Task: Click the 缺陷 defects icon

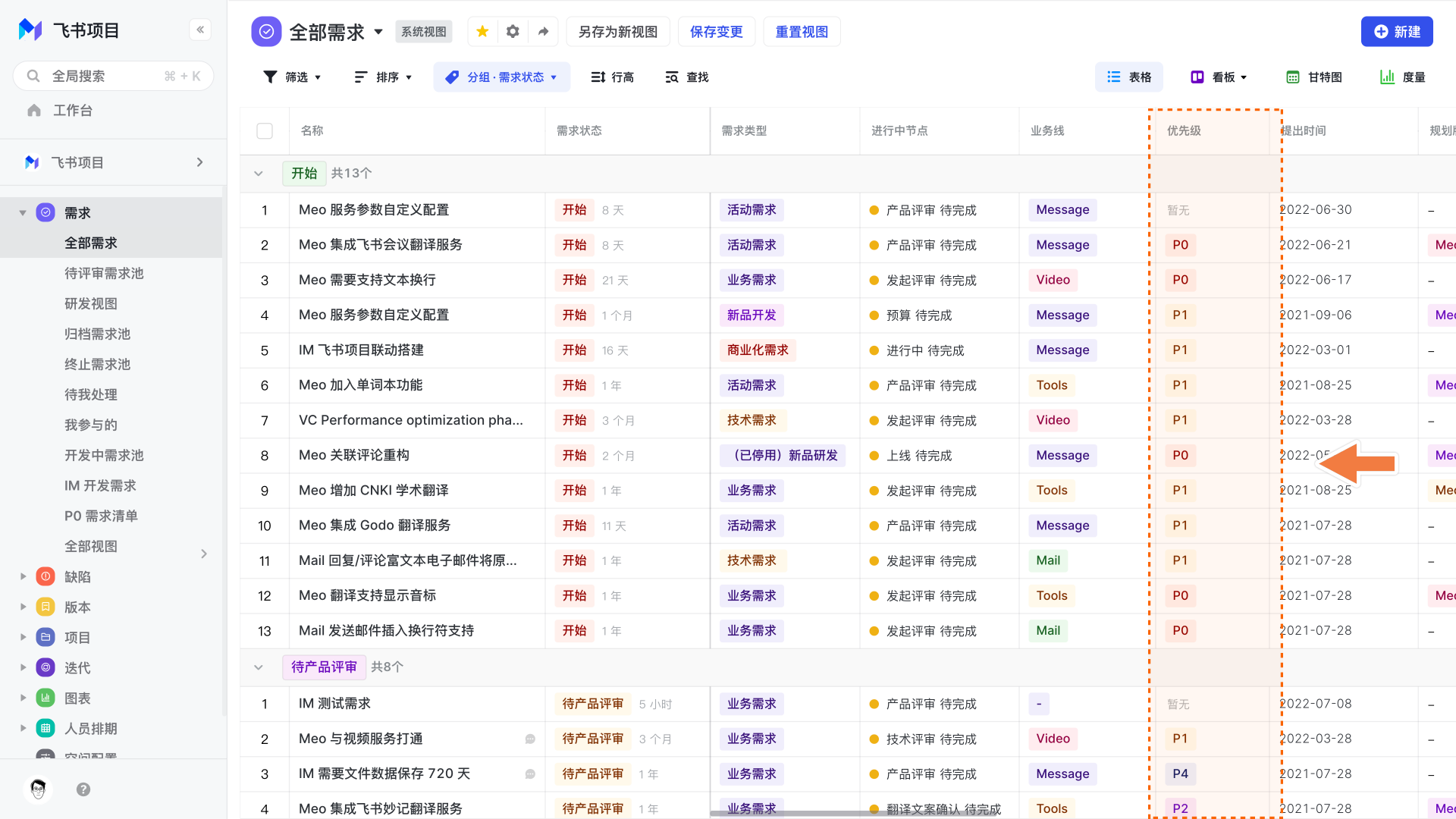Action: coord(45,577)
